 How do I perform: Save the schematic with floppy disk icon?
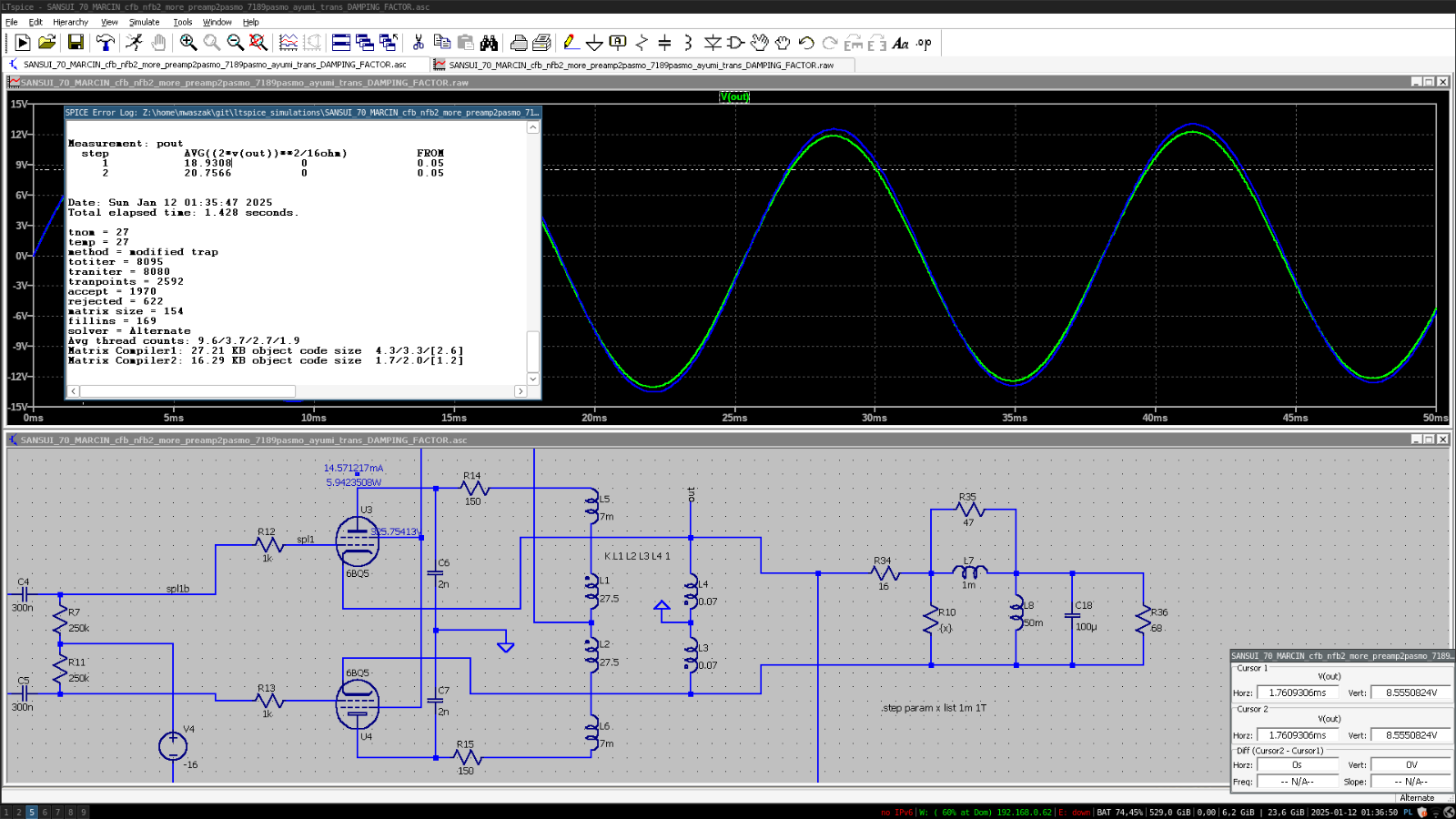[76, 42]
